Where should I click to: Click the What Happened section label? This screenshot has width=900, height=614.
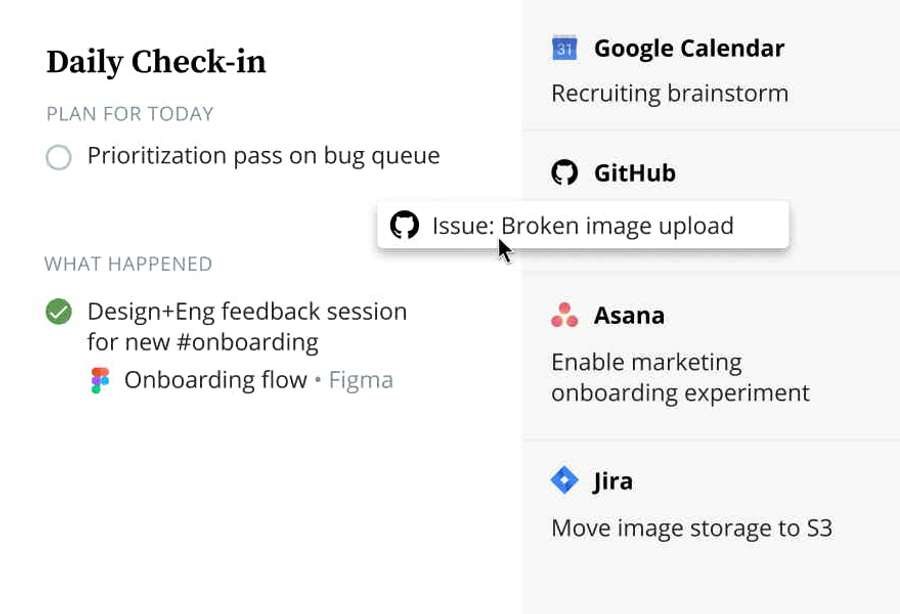(x=128, y=264)
